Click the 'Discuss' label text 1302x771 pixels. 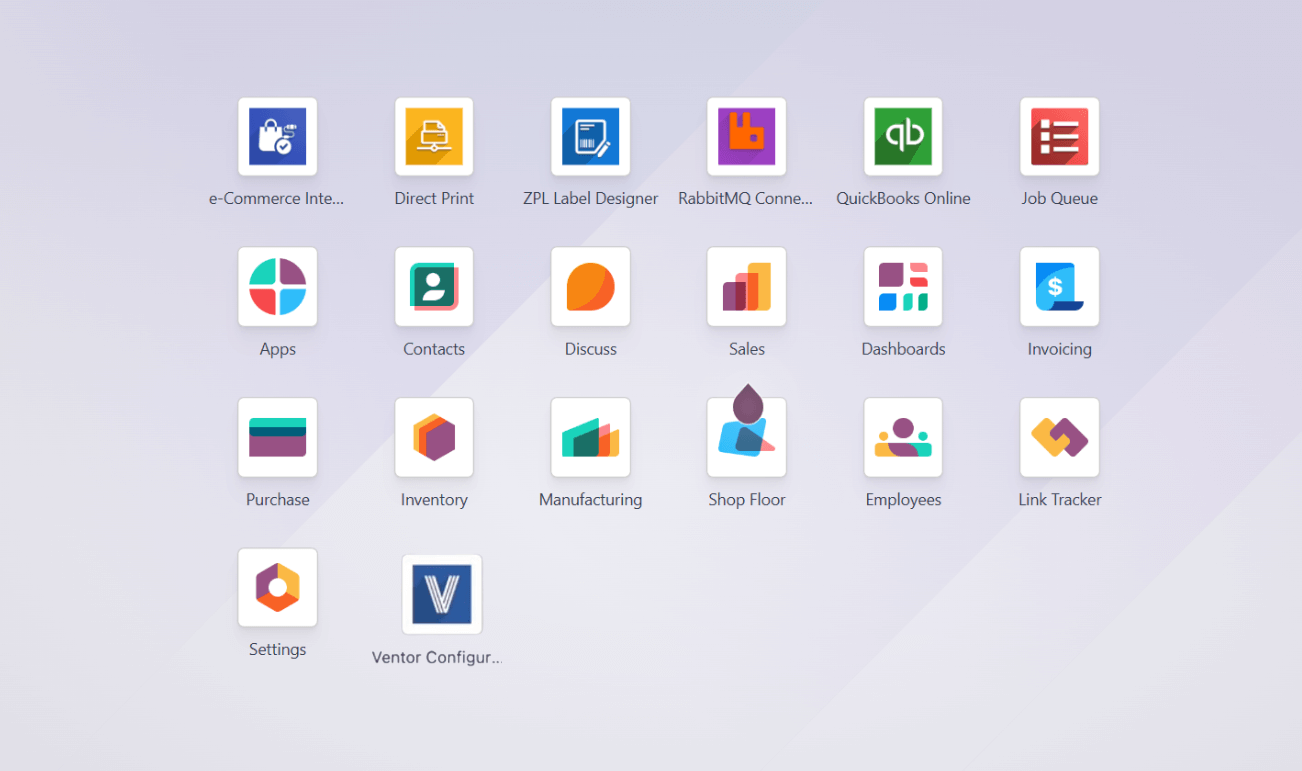590,349
